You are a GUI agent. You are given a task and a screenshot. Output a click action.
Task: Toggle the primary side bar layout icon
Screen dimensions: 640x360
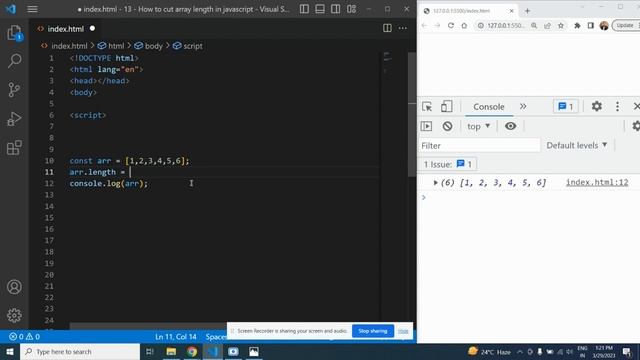(x=304, y=9)
